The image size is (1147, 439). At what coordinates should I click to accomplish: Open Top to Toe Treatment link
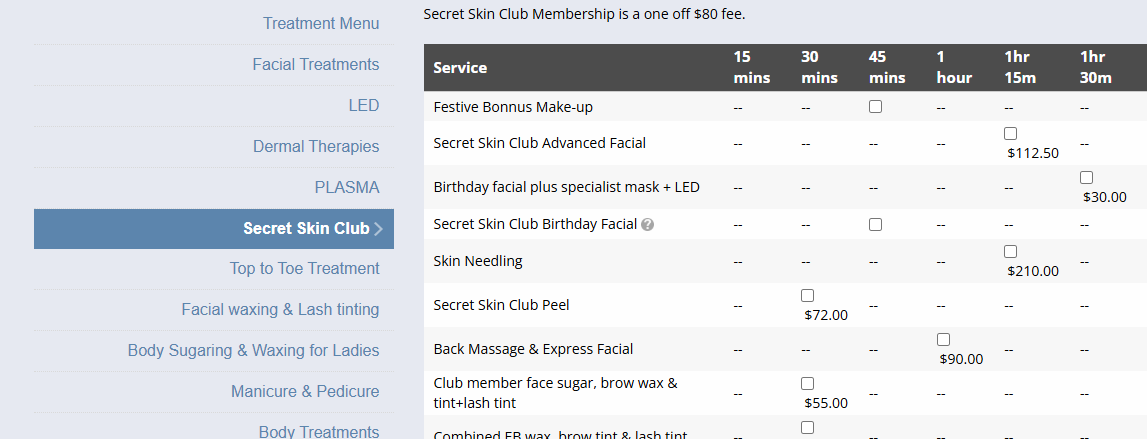click(x=304, y=268)
